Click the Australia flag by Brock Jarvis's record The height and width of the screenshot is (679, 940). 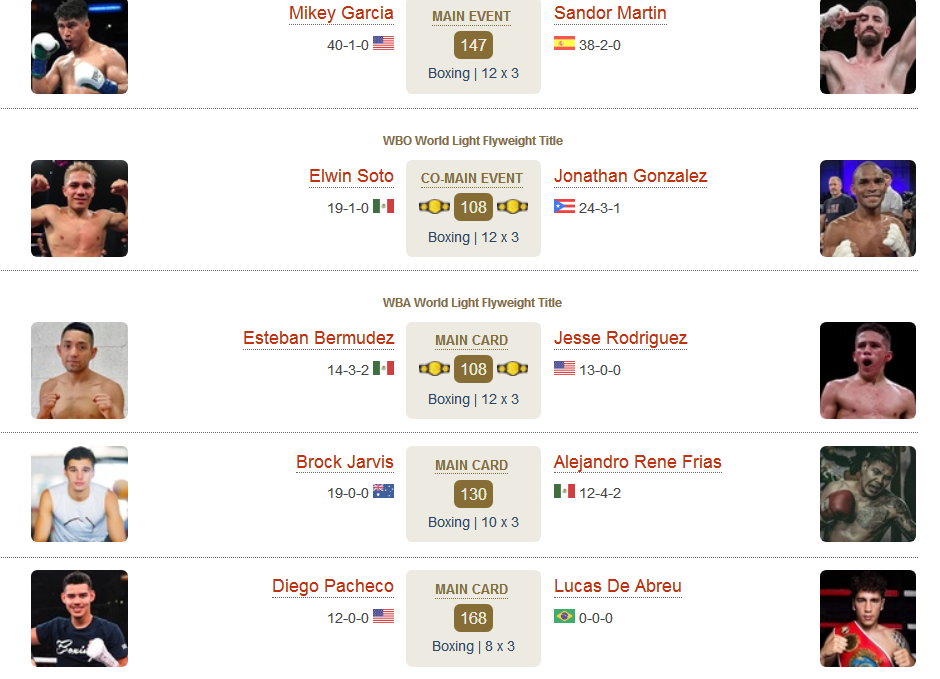click(x=383, y=491)
